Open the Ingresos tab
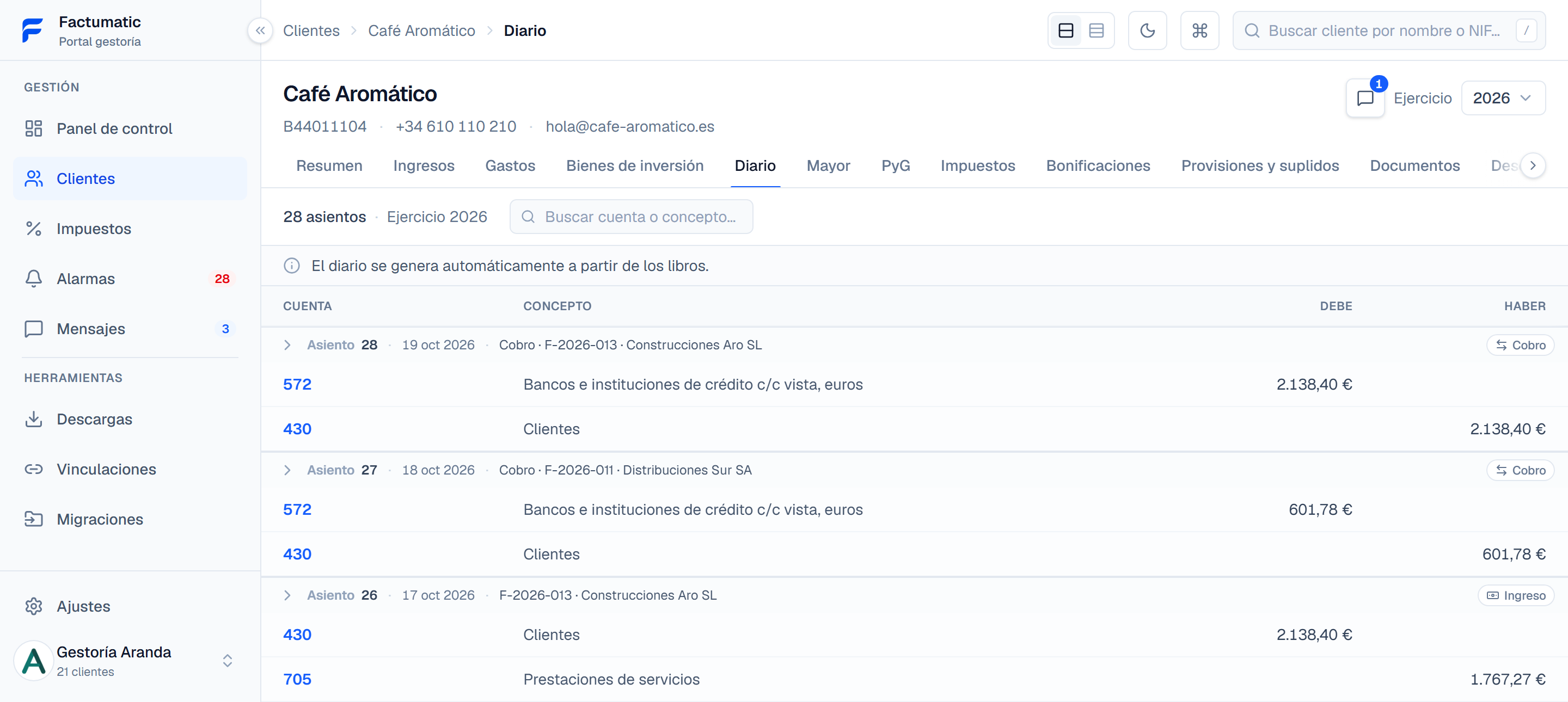Image resolution: width=1568 pixels, height=702 pixels. pyautogui.click(x=424, y=165)
